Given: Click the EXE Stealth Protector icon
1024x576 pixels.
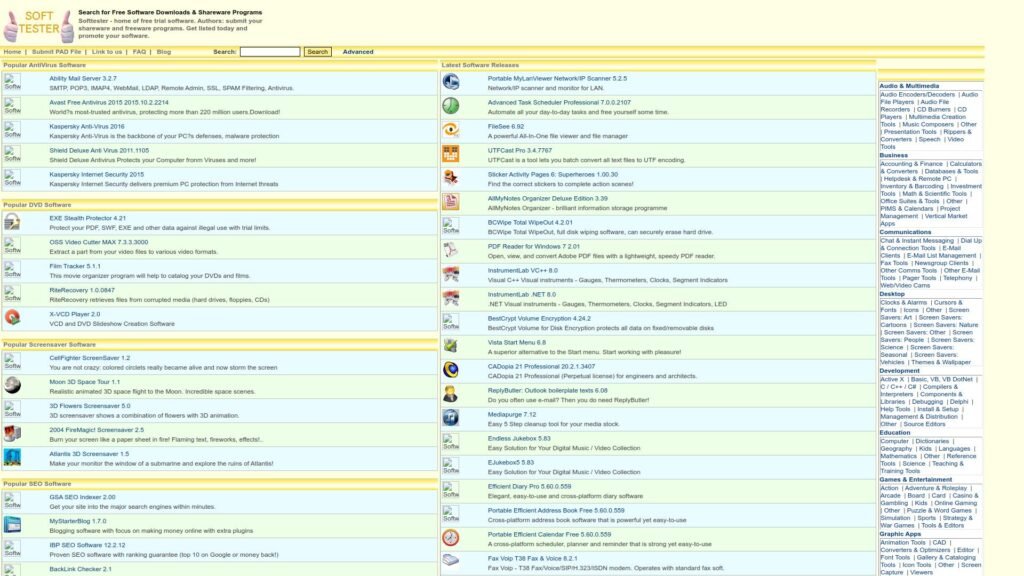Looking at the screenshot, I should coord(12,222).
